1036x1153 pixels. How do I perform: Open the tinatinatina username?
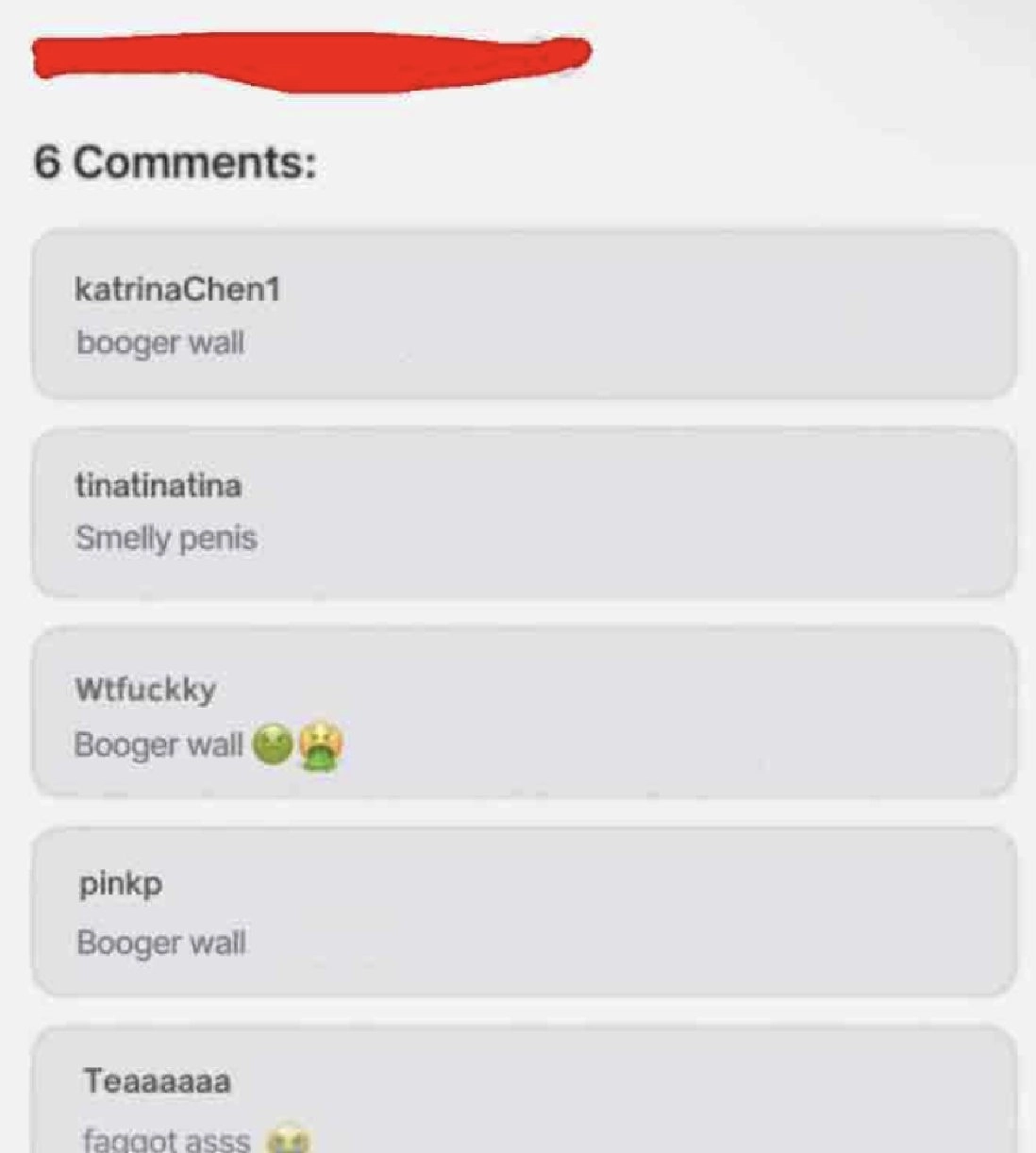(x=158, y=485)
